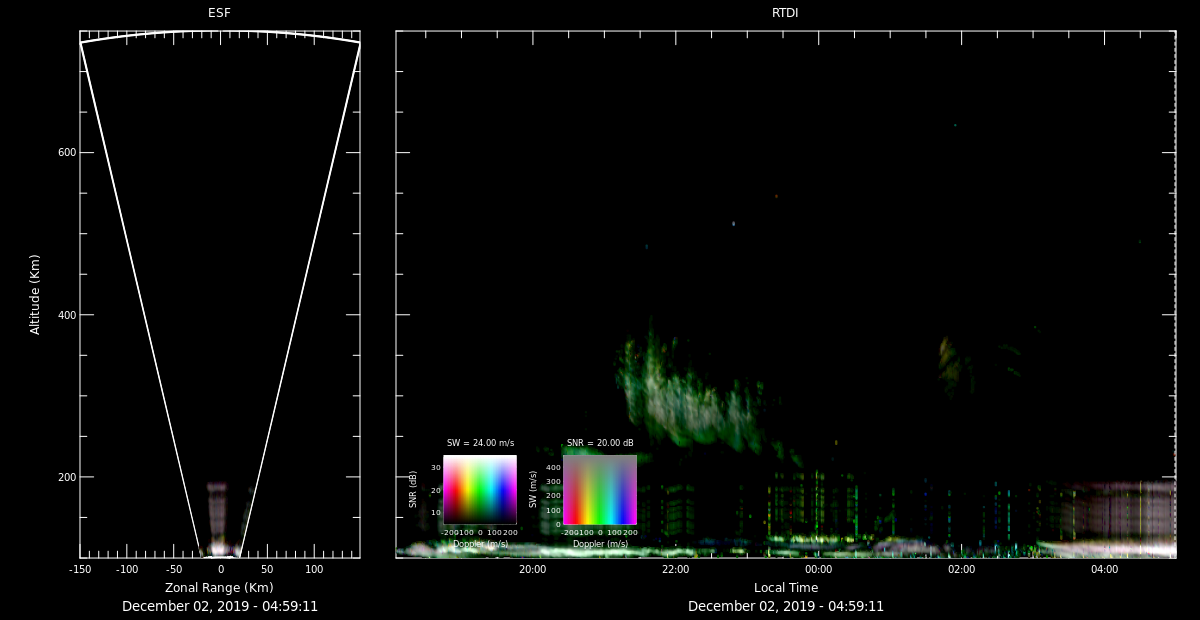Click the 00:00 local time tick label
Image resolution: width=1200 pixels, height=620 pixels.
[818, 569]
